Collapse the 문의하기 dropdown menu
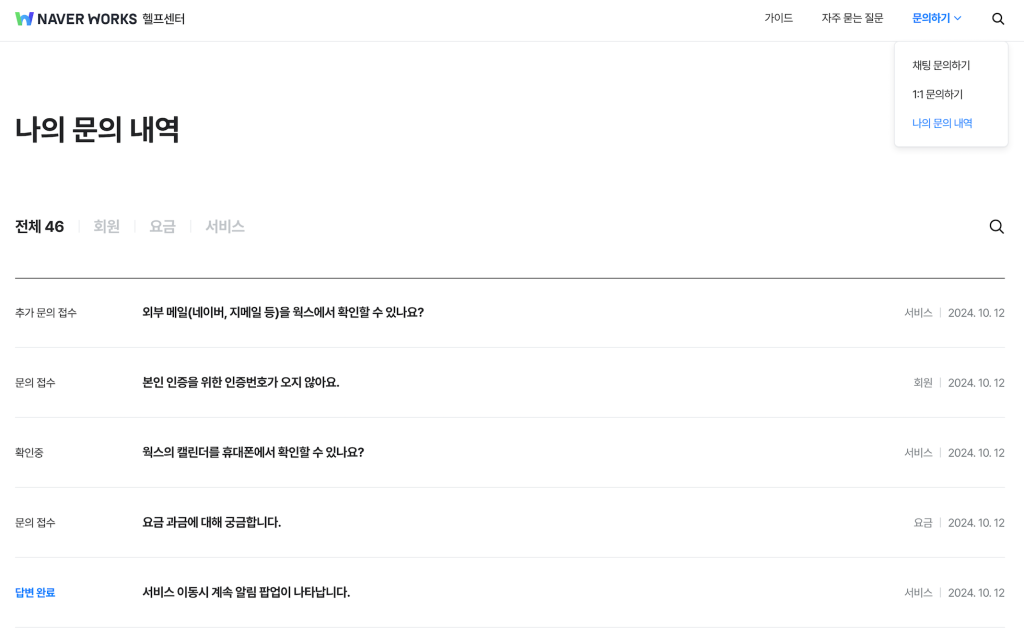1024x632 pixels. 936,19
